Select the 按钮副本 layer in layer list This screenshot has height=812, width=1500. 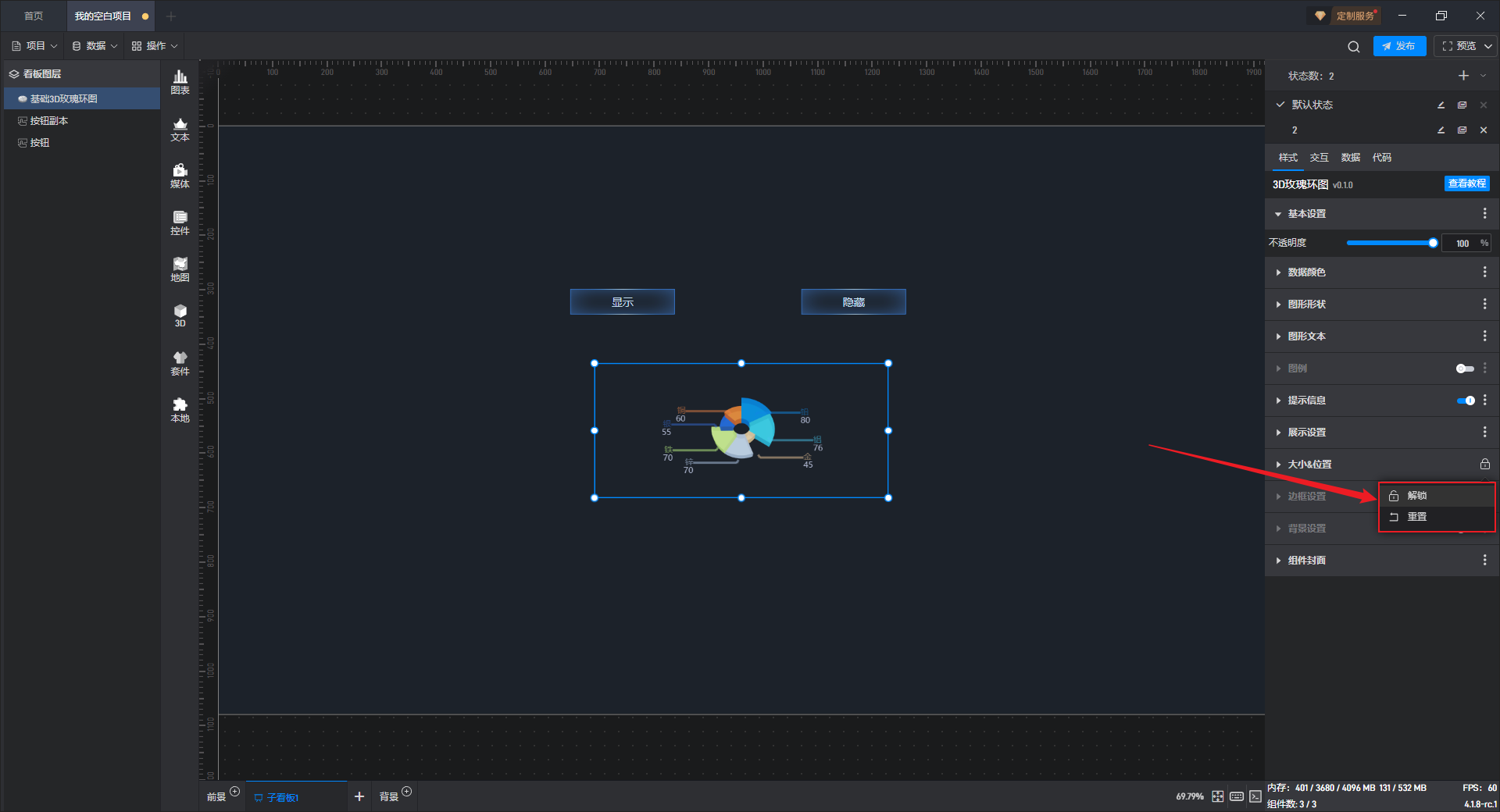49,121
